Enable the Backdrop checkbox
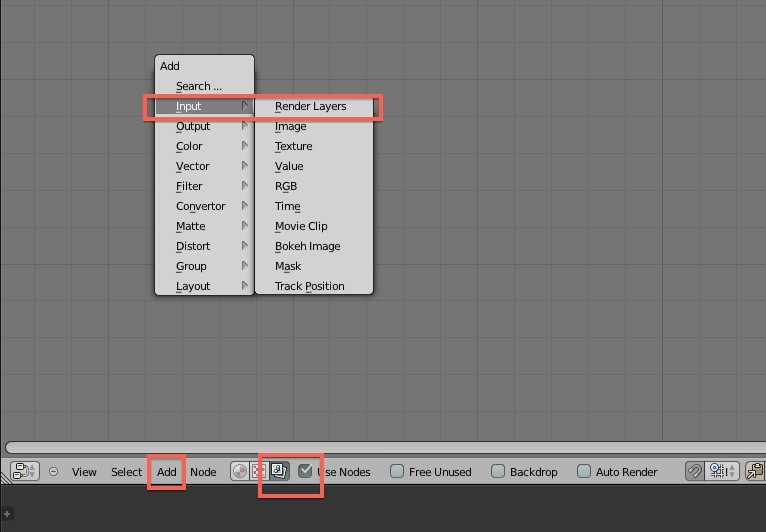 [x=498, y=471]
